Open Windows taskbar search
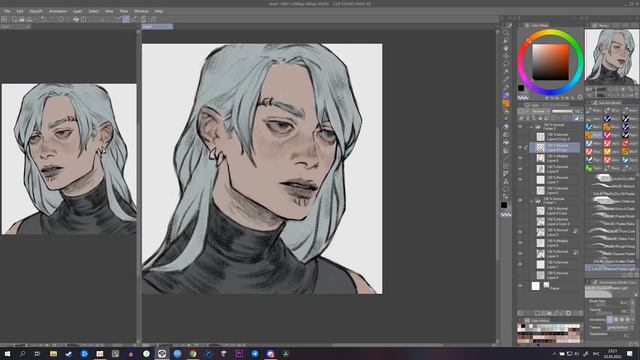Viewport: 640px width, 360px height. (x=22, y=353)
